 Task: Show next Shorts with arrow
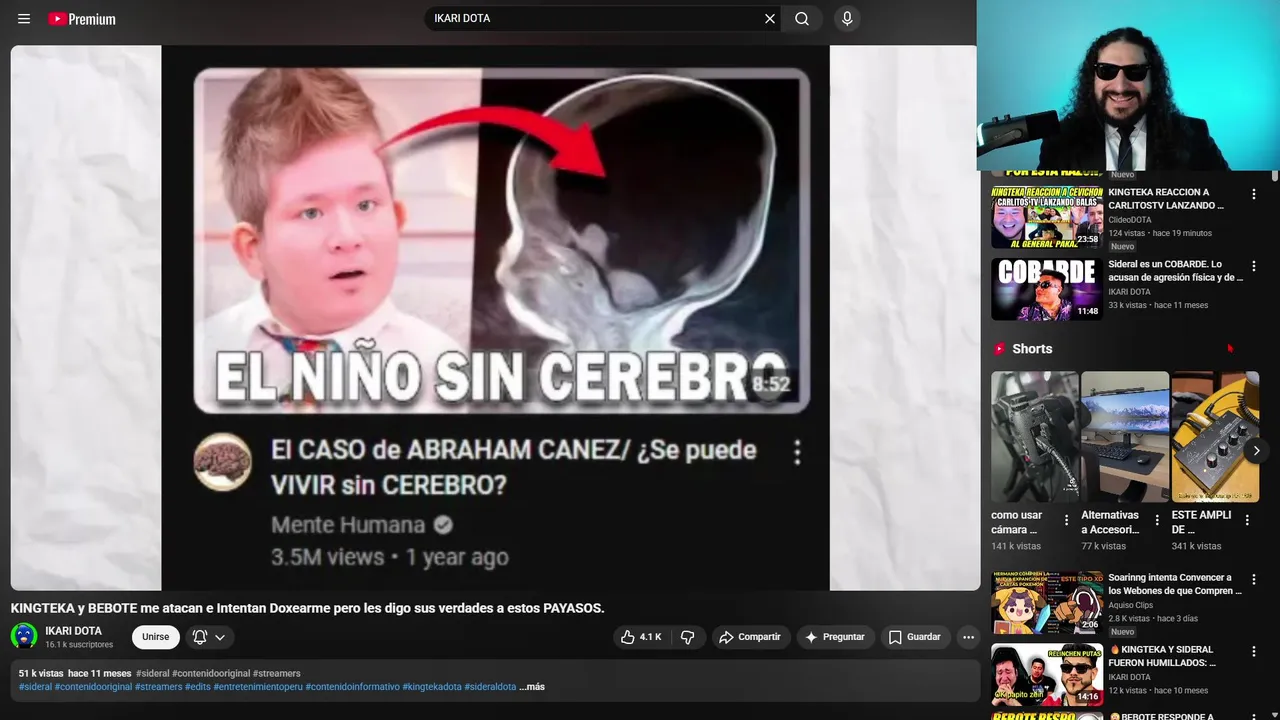(x=1256, y=450)
